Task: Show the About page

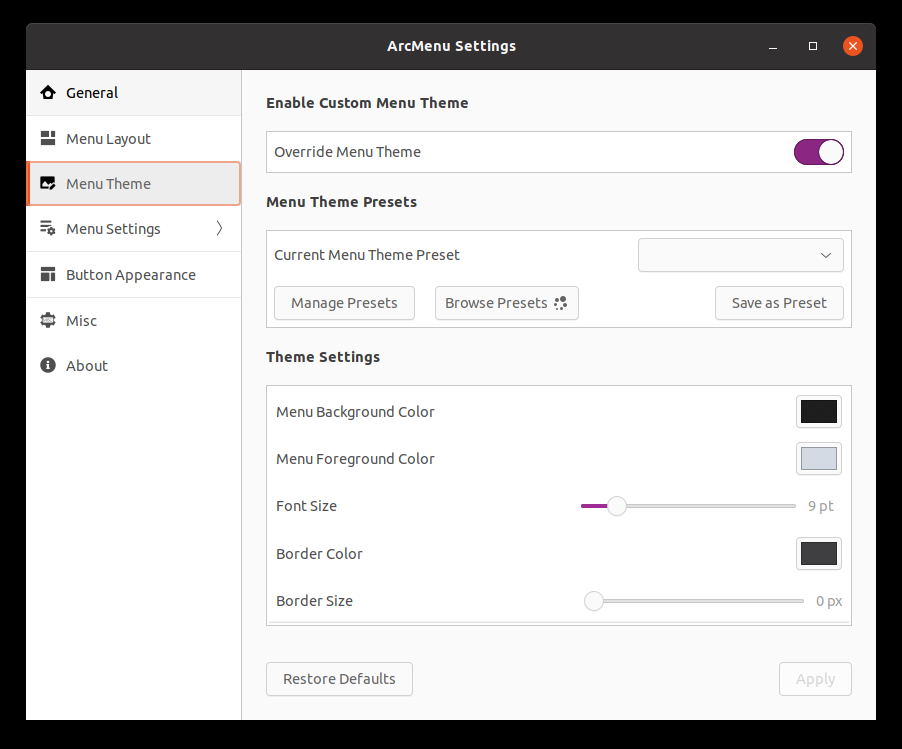Action: point(133,366)
